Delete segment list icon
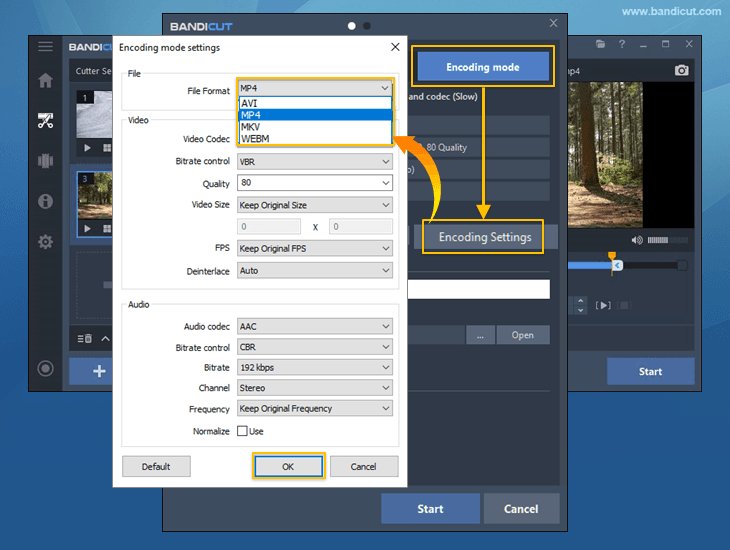This screenshot has width=730, height=550. (84, 339)
